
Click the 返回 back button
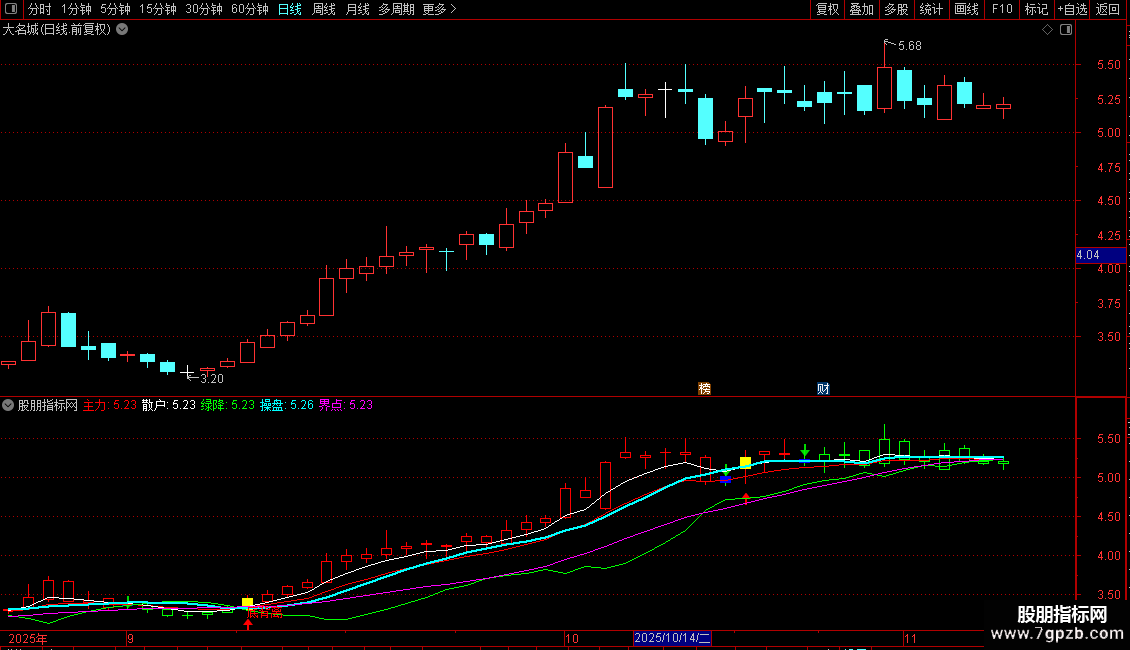[1108, 9]
